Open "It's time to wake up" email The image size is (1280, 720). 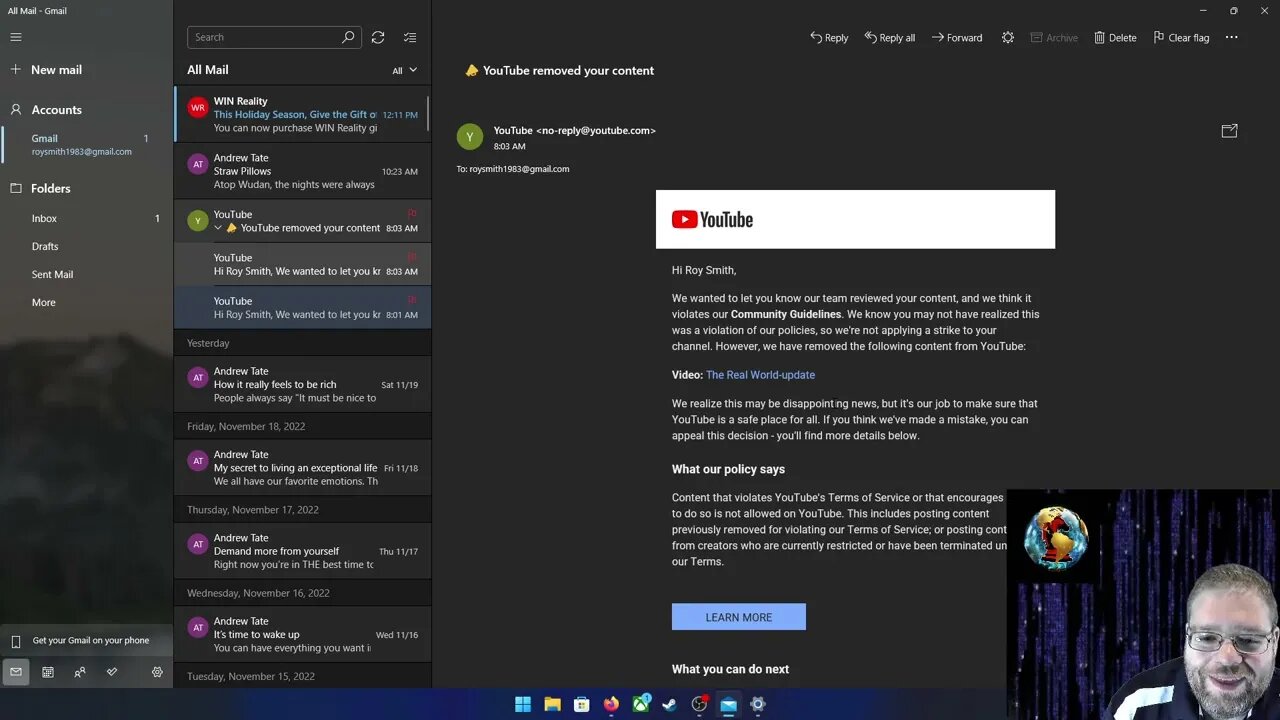coord(302,634)
